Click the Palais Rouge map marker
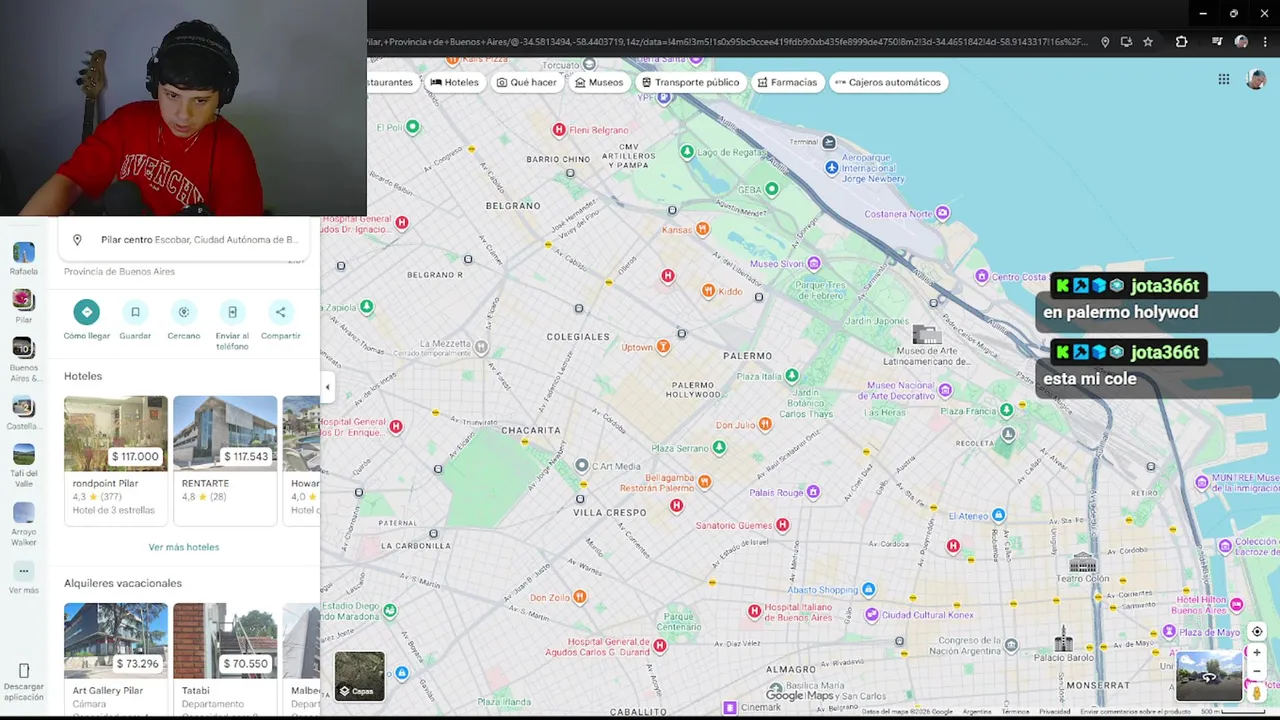The image size is (1280, 720). pyautogui.click(x=813, y=492)
